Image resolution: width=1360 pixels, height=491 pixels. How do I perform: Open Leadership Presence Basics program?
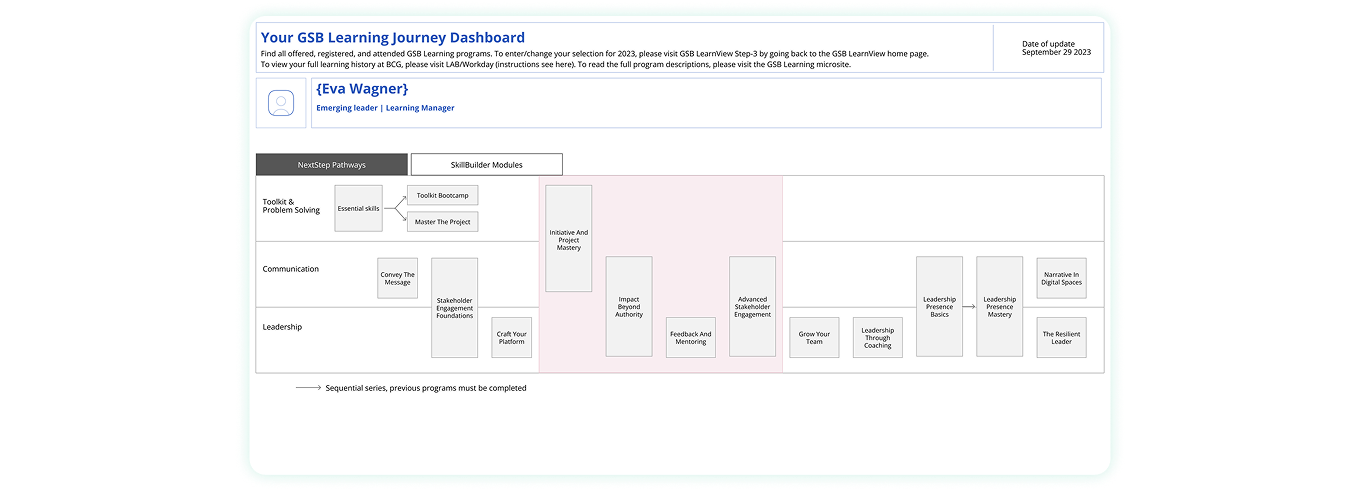[x=939, y=306]
